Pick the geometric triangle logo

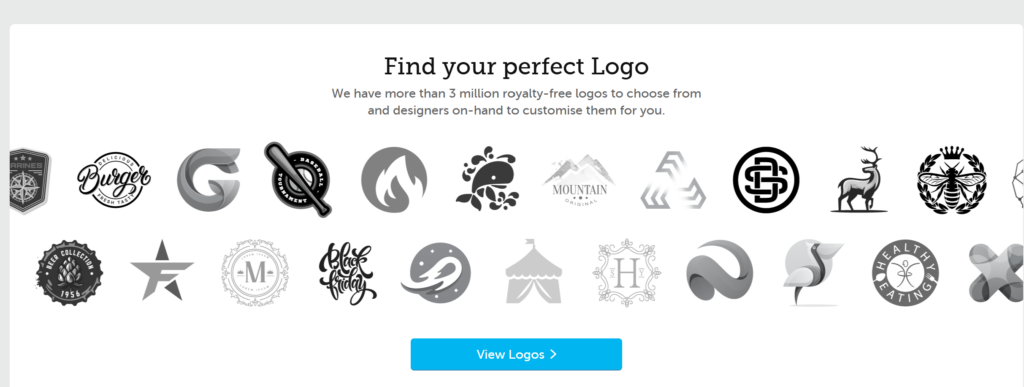pos(673,180)
